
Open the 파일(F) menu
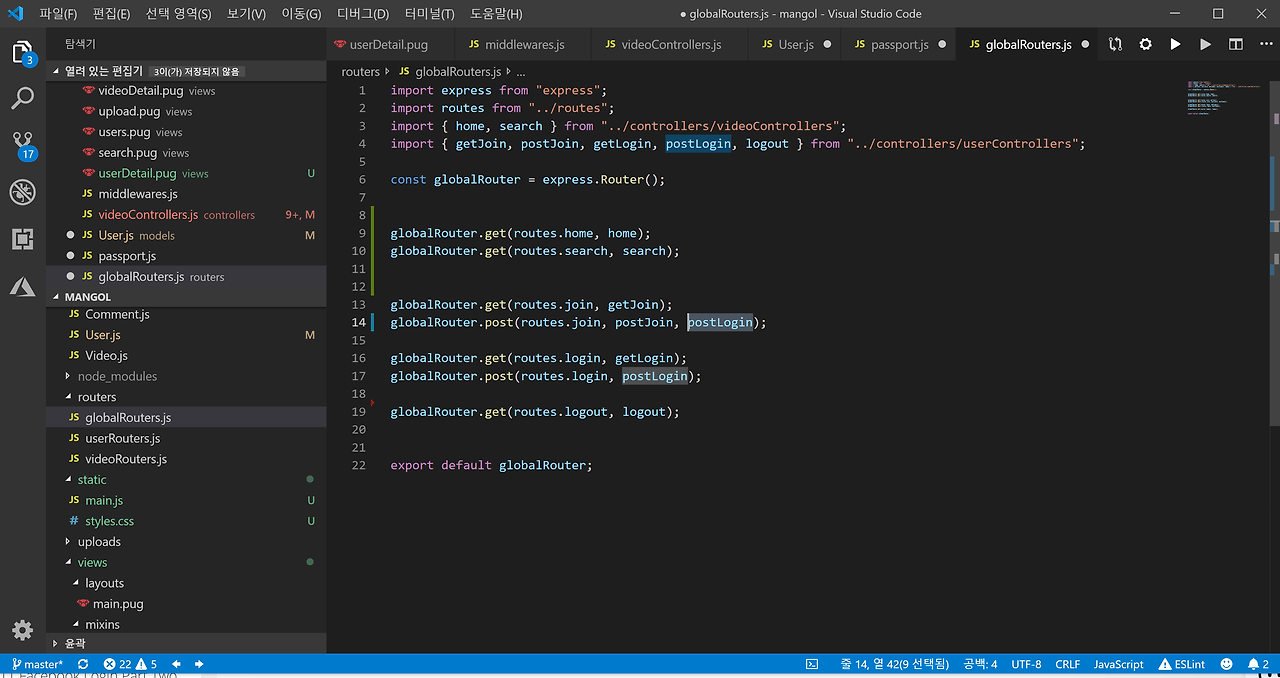point(58,14)
